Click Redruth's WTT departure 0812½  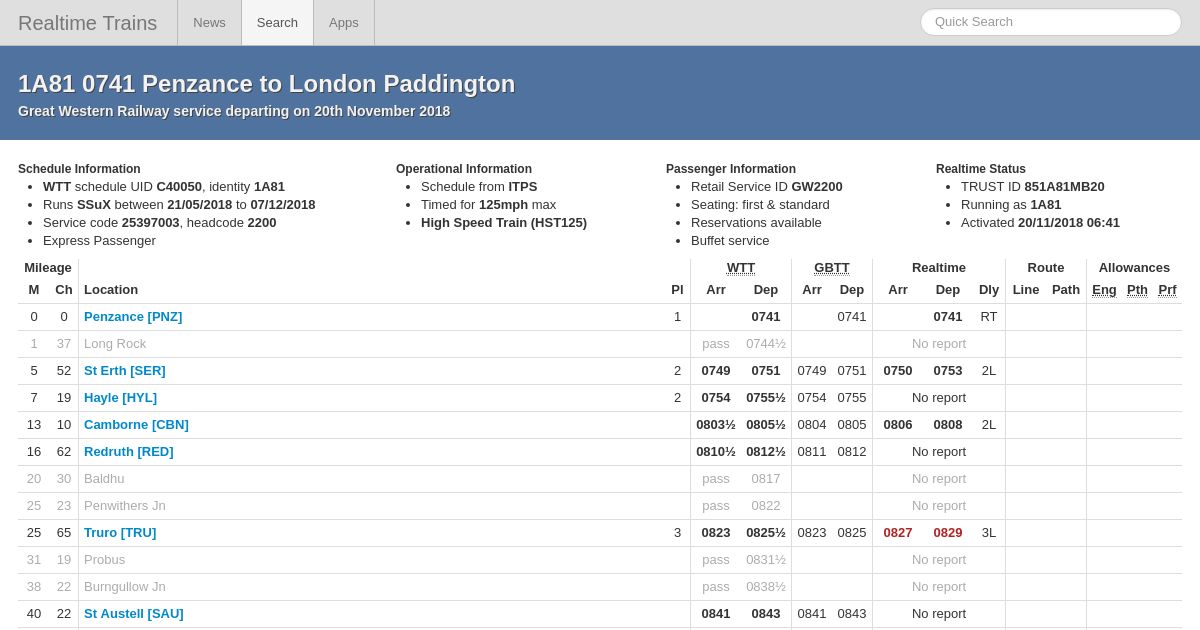pos(766,452)
